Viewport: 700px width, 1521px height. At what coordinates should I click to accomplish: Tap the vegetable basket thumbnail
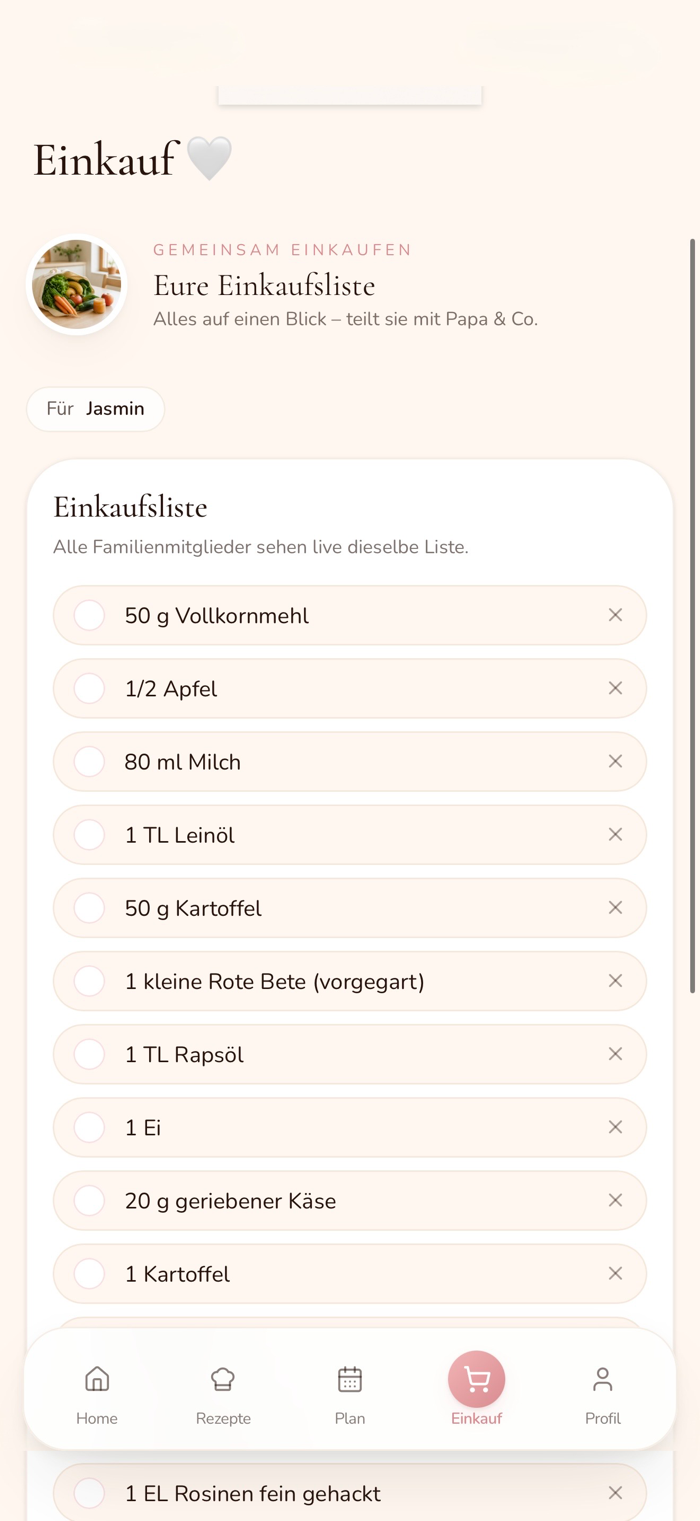77,284
